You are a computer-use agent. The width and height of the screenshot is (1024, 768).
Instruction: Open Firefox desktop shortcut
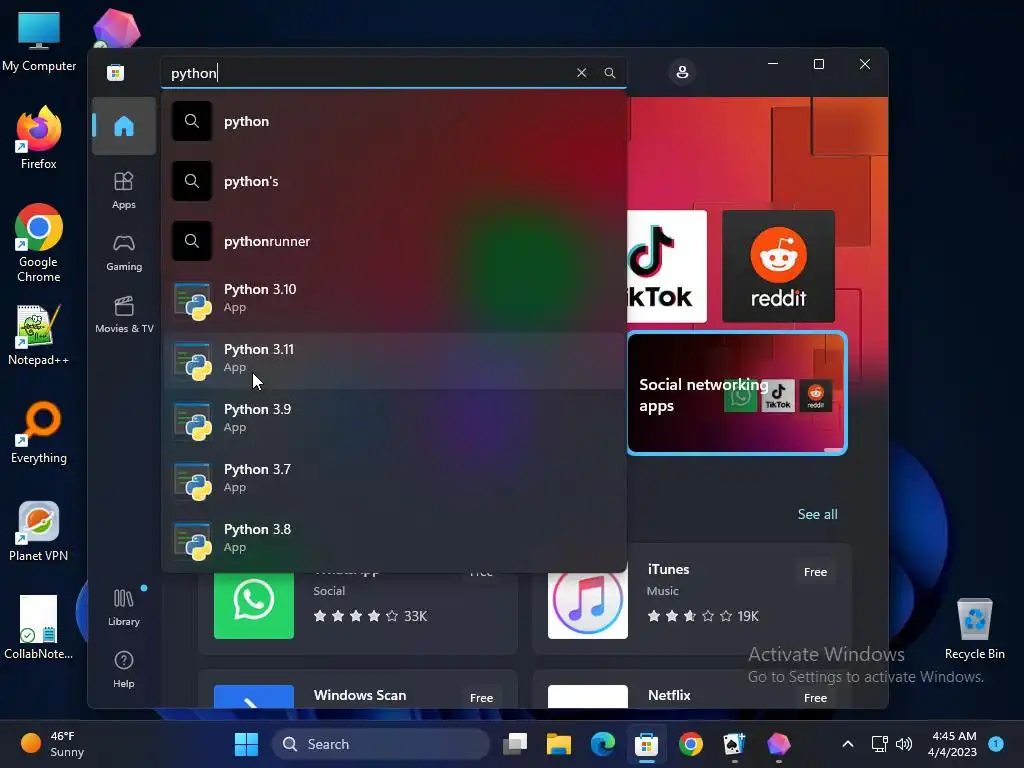[x=39, y=138]
